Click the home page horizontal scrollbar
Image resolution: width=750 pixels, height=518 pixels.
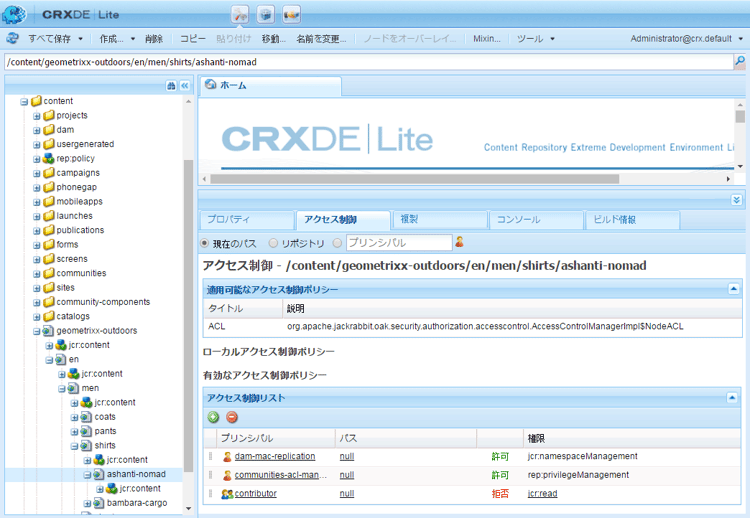pyautogui.click(x=414, y=179)
